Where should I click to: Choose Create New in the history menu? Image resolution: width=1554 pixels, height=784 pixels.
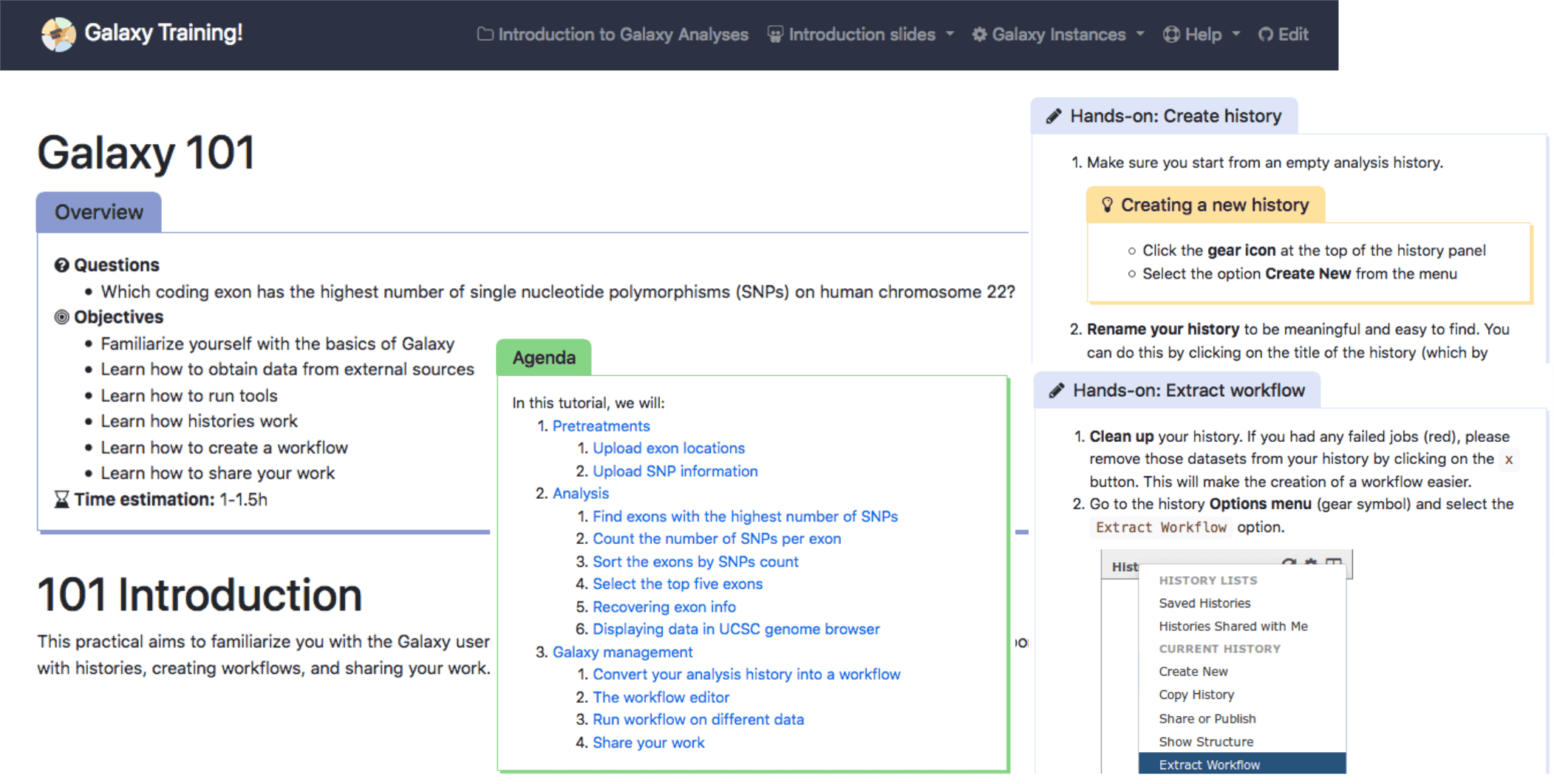click(x=1193, y=671)
